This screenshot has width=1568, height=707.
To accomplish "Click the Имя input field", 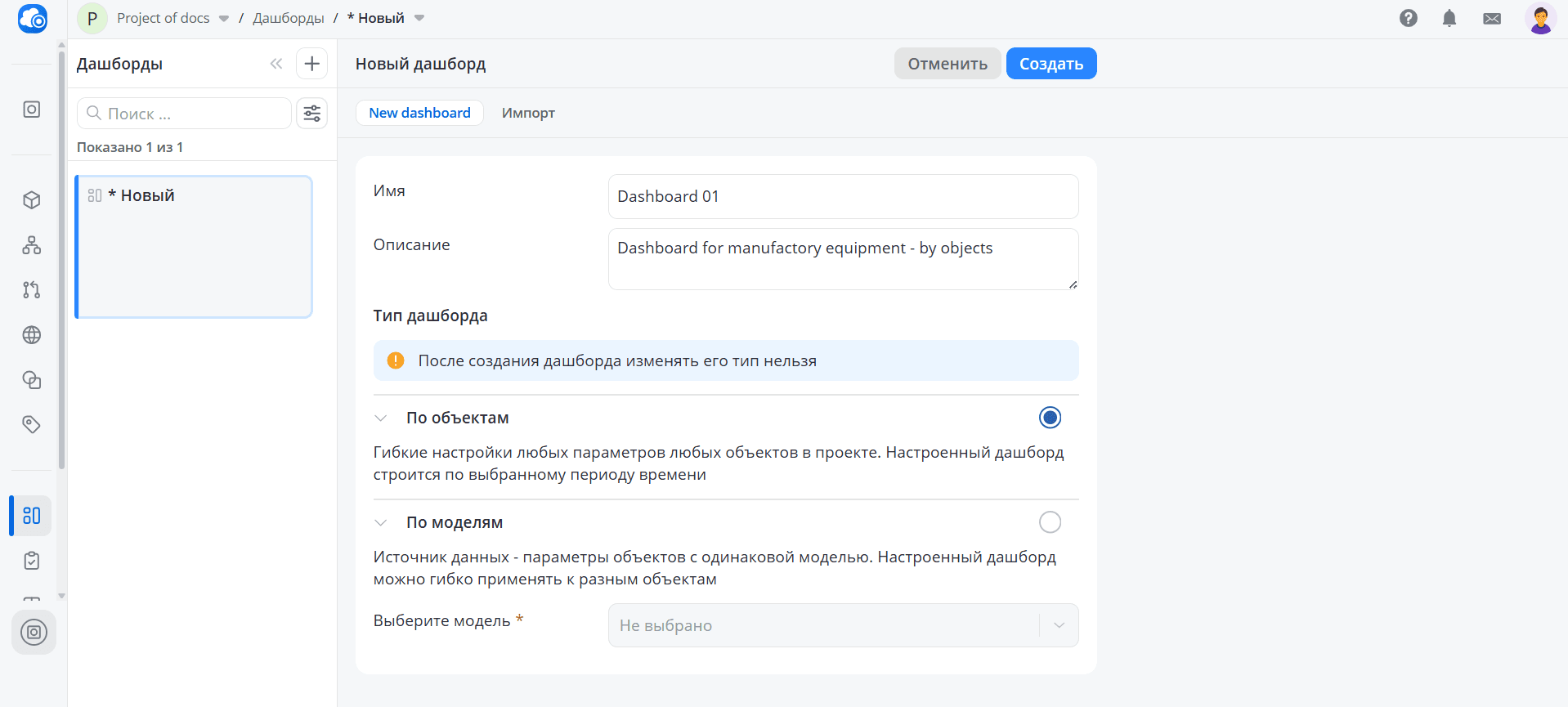I will 843,196.
